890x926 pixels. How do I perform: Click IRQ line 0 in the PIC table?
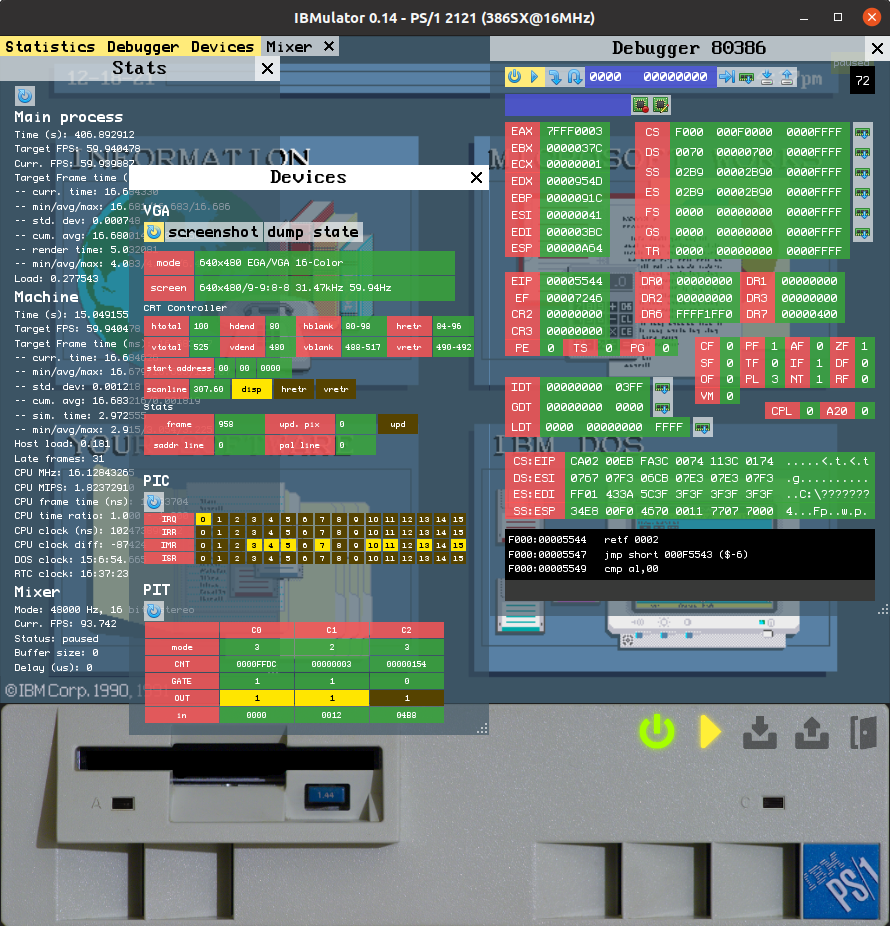click(203, 520)
